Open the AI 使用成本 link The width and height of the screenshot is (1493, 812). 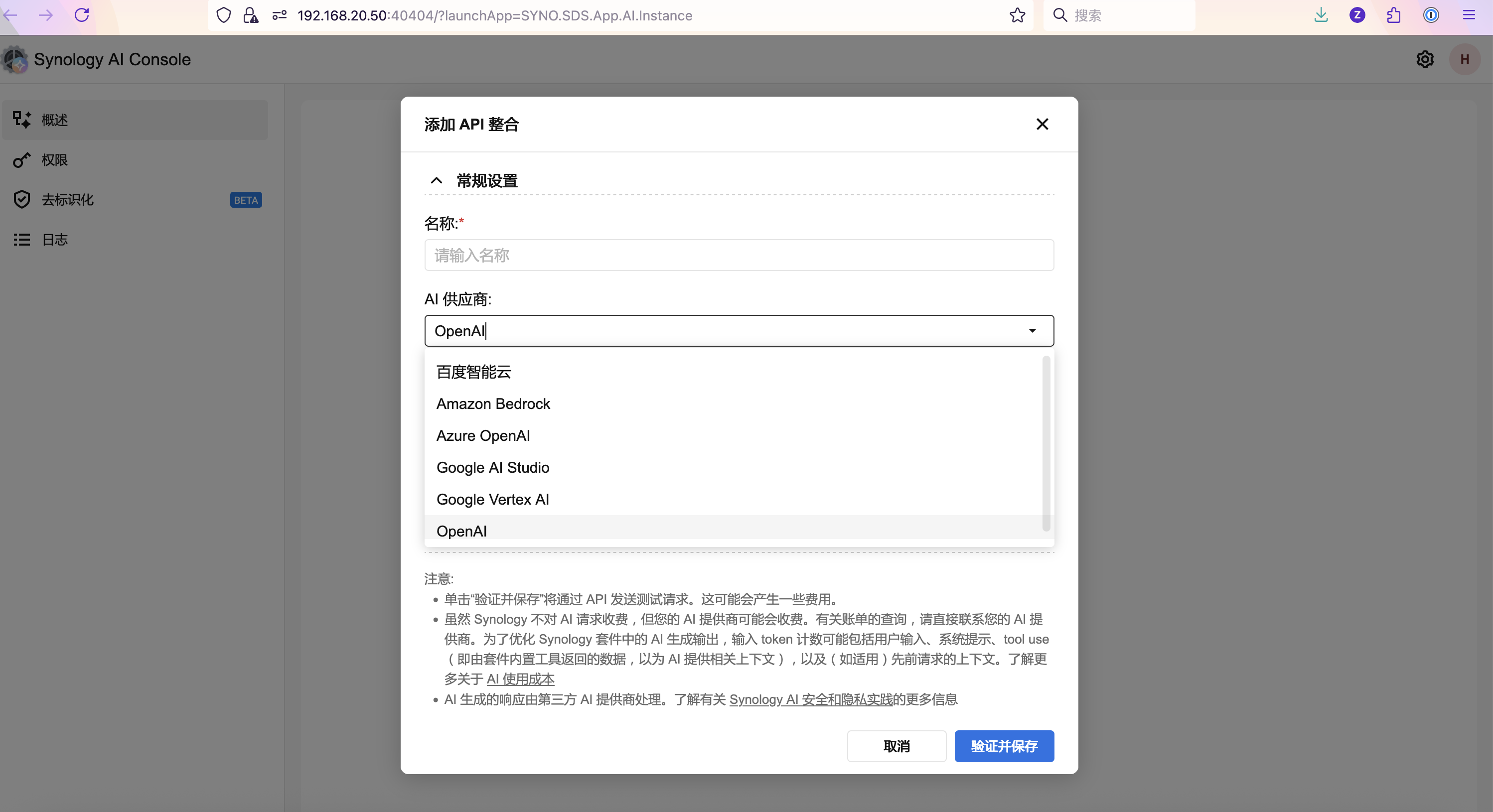point(520,678)
